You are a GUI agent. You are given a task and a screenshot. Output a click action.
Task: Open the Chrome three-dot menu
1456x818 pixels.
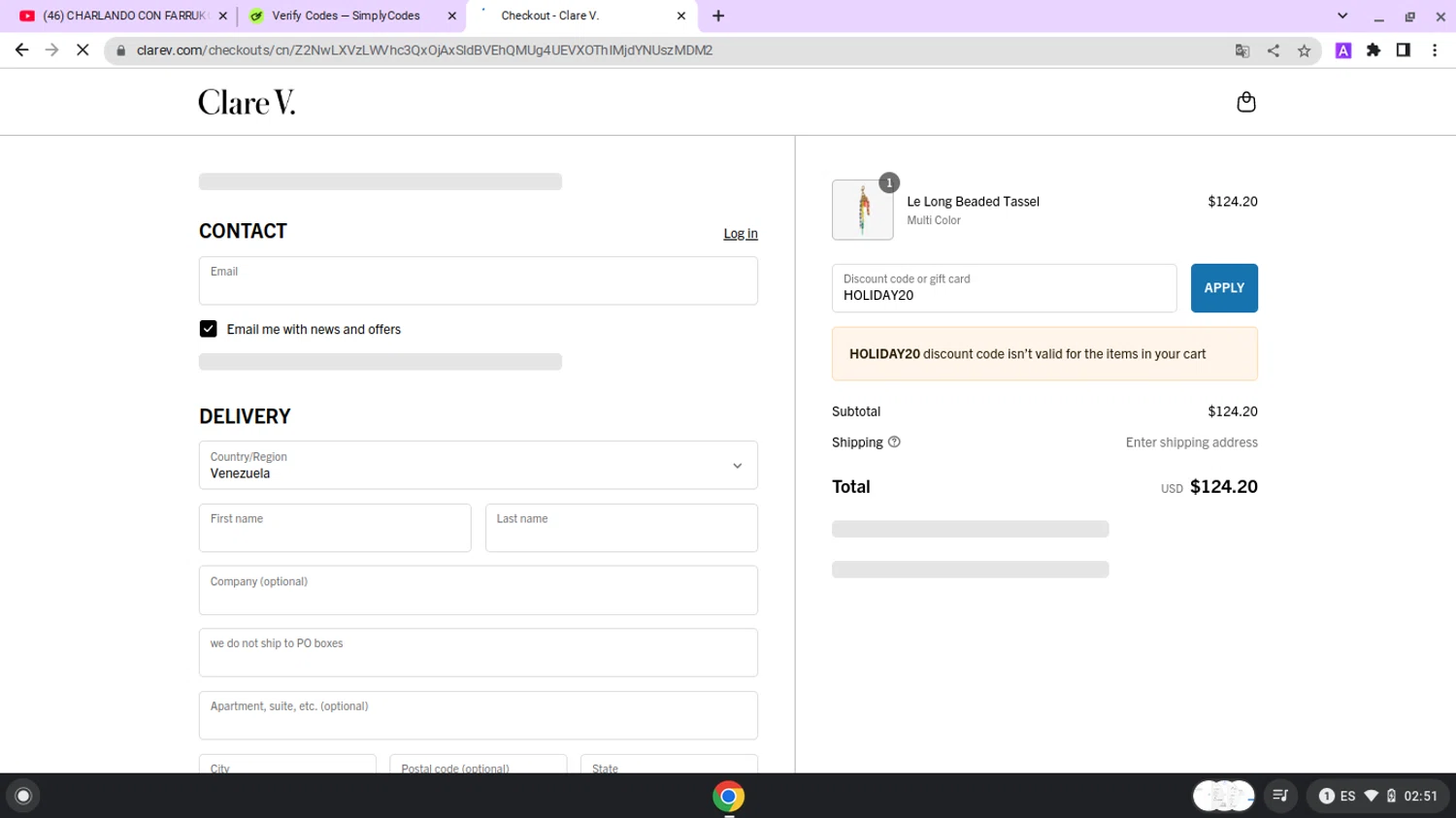pos(1435,50)
